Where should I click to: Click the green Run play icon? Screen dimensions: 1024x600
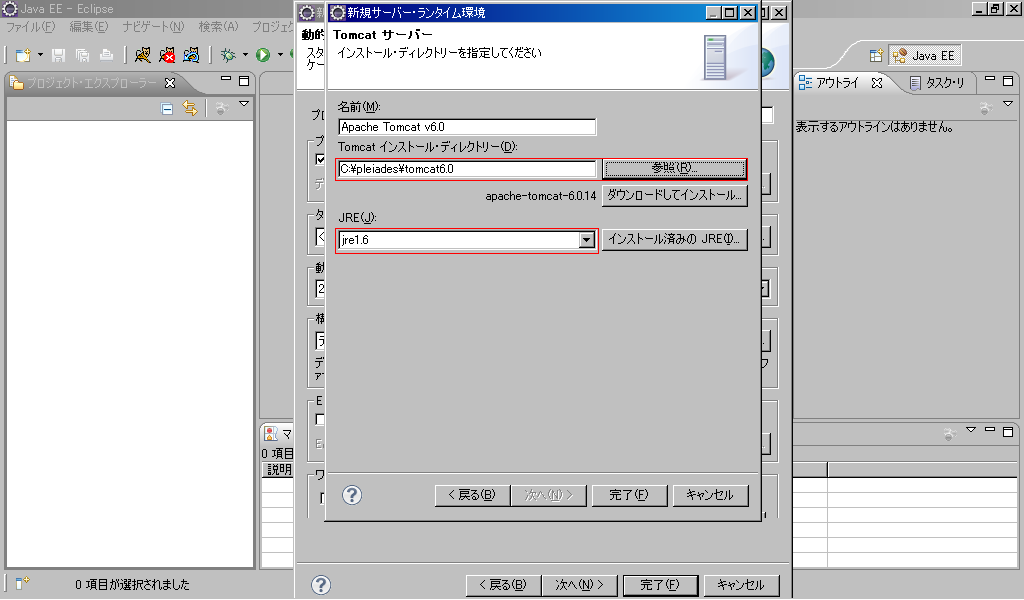263,55
